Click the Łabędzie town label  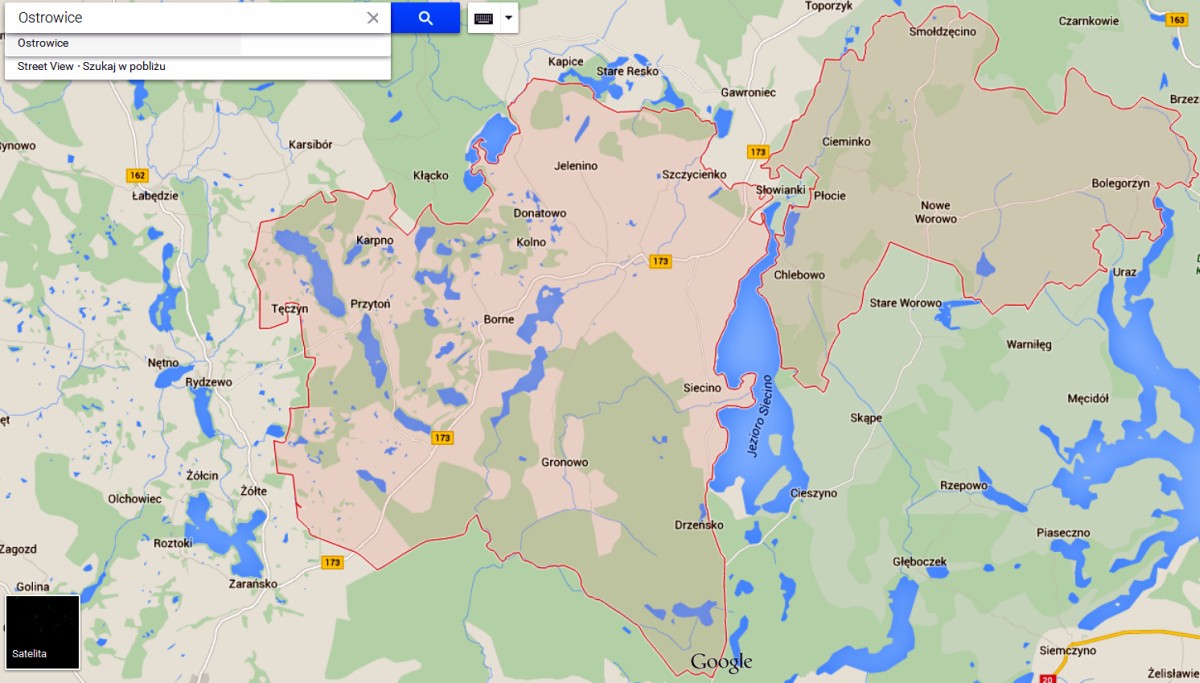point(155,195)
